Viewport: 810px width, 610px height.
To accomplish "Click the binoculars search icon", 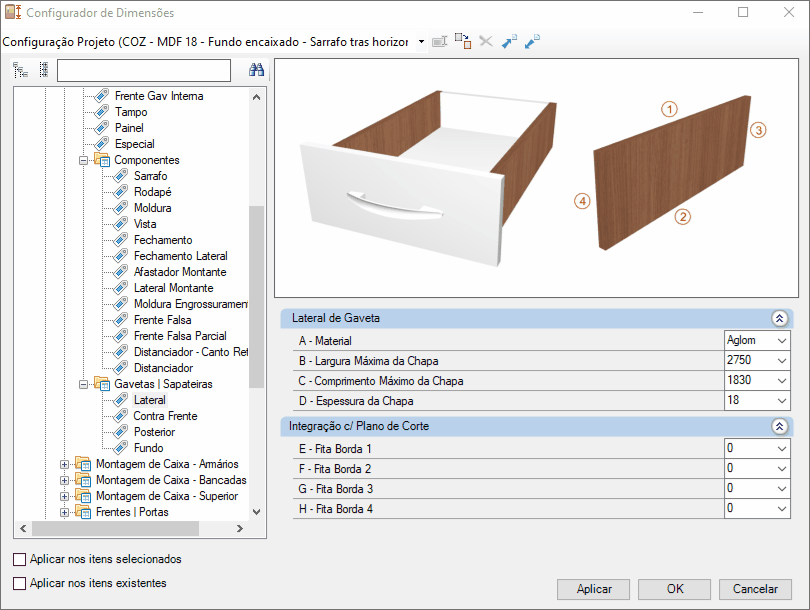I will [255, 70].
